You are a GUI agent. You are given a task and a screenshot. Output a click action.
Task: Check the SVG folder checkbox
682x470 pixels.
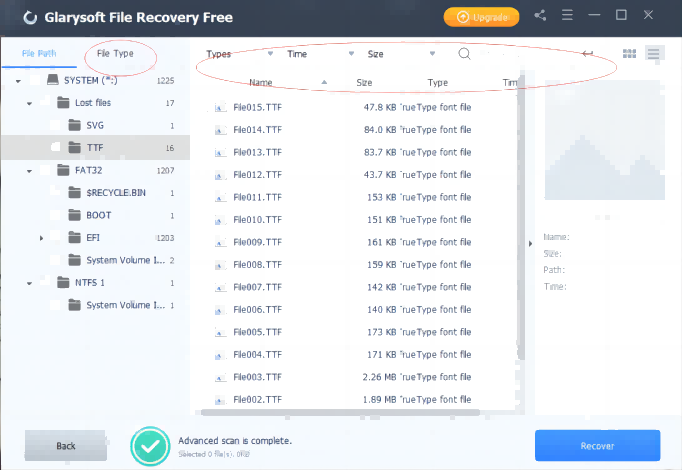pos(55,125)
